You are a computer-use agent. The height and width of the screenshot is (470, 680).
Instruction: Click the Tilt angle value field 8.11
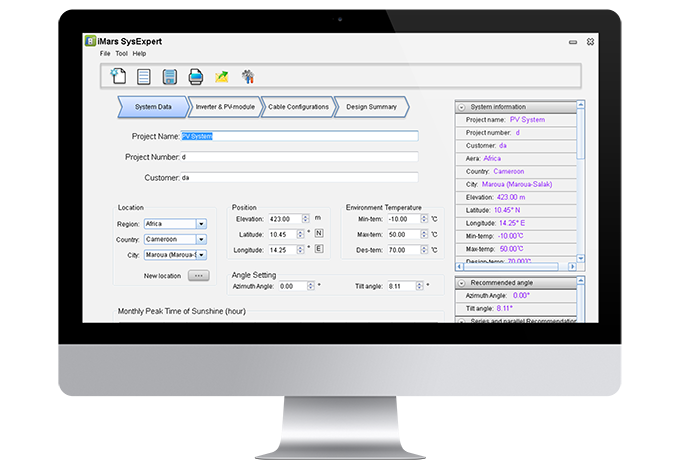(x=402, y=286)
